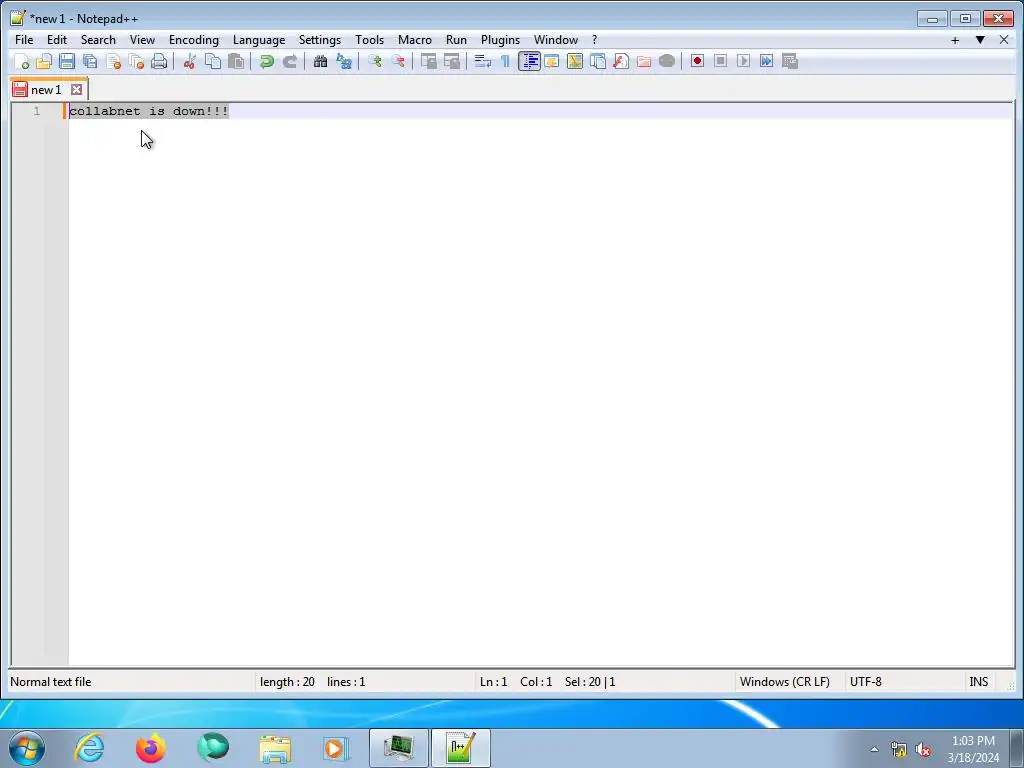Open the Document List panel icon
Image resolution: width=1024 pixels, height=768 pixels.
coord(598,61)
